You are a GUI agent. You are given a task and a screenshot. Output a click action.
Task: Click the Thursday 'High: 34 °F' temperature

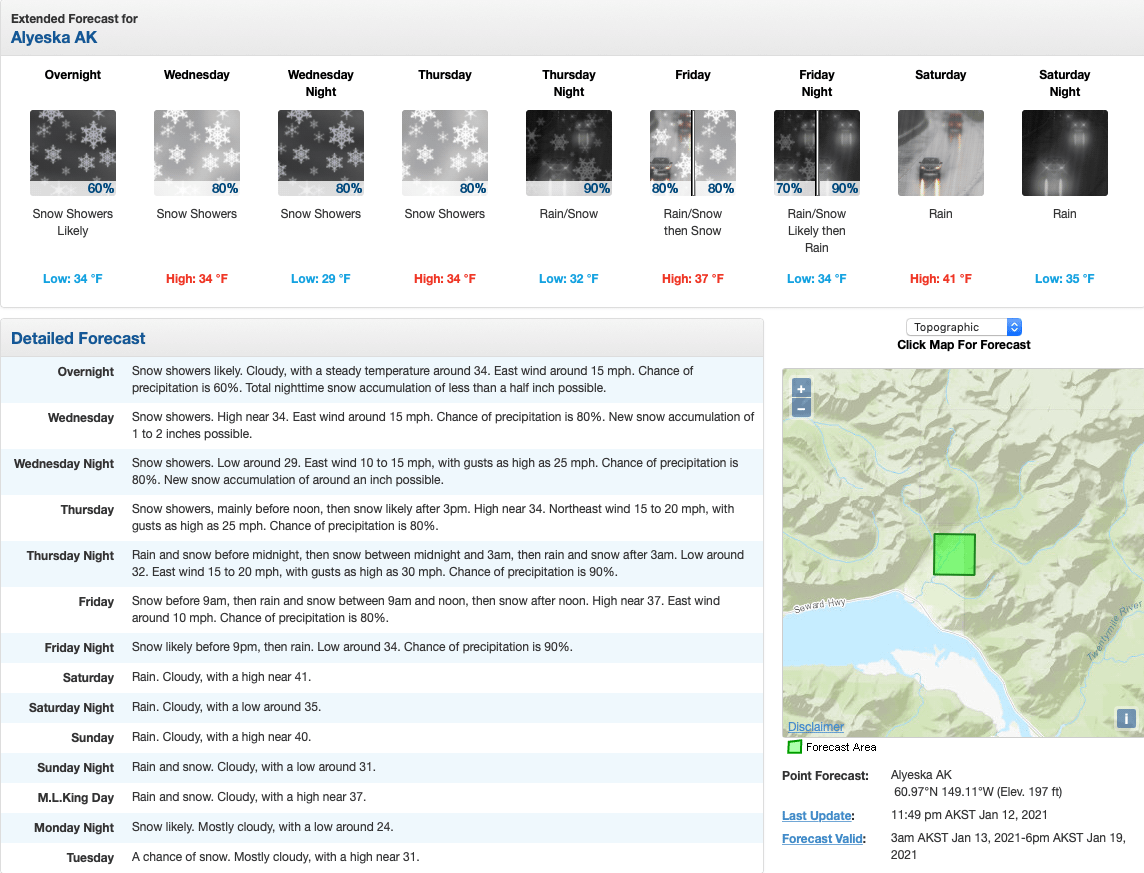pos(445,279)
